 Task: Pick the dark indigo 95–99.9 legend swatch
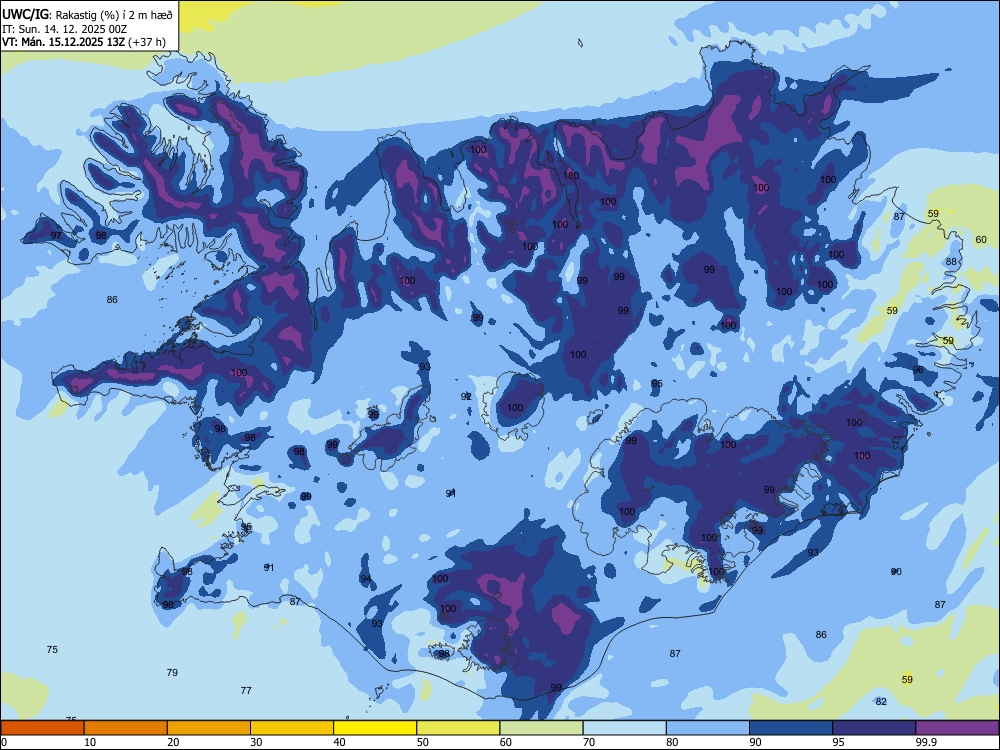tap(874, 728)
